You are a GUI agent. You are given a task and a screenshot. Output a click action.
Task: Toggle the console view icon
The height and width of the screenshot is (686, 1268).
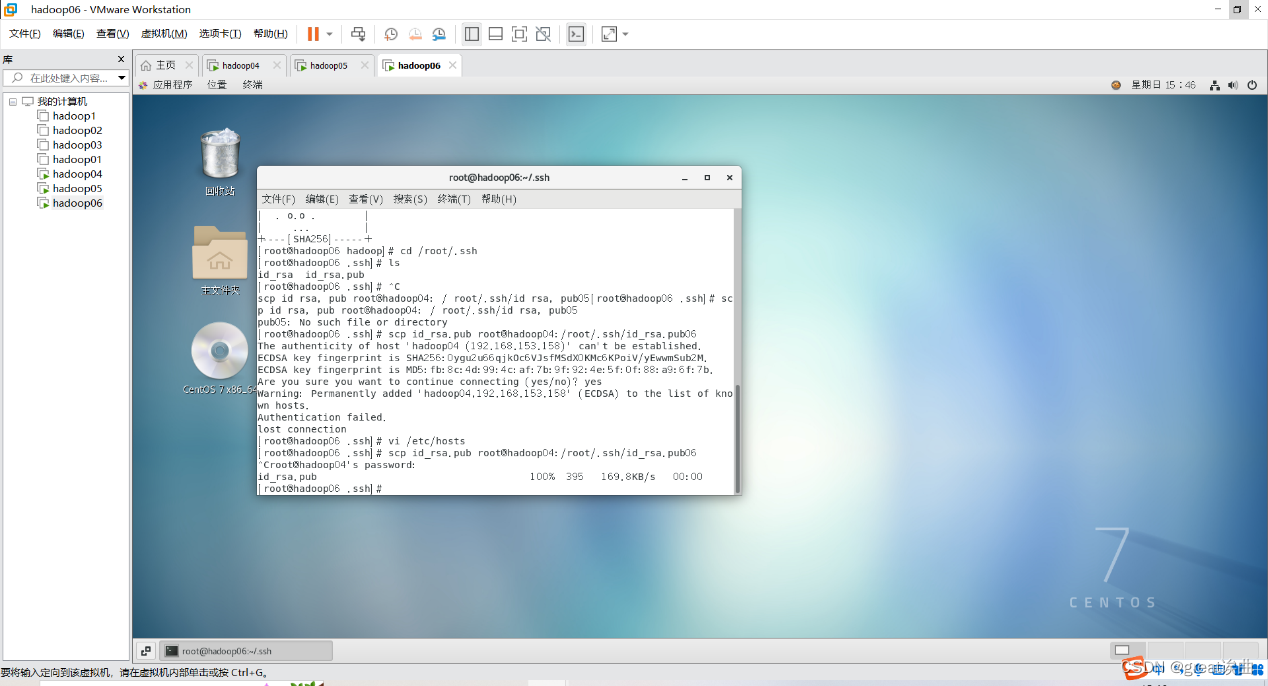[x=576, y=34]
